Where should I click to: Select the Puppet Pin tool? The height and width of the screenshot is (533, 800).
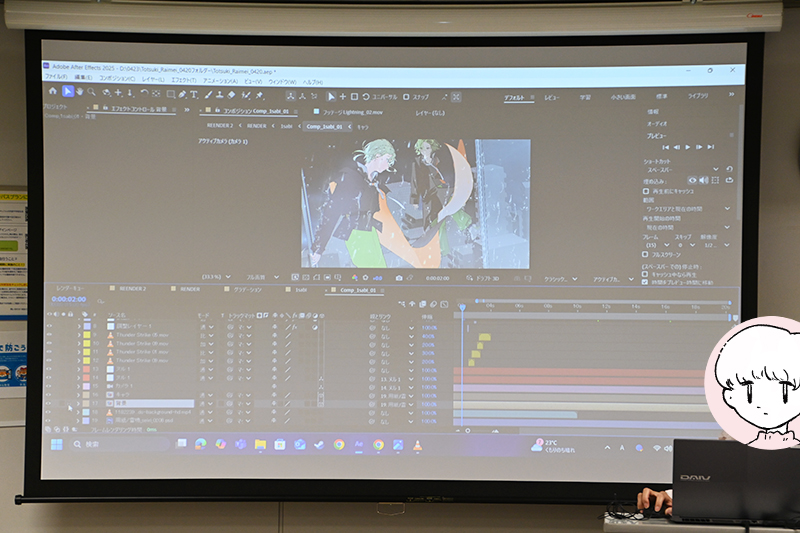pyautogui.click(x=259, y=95)
